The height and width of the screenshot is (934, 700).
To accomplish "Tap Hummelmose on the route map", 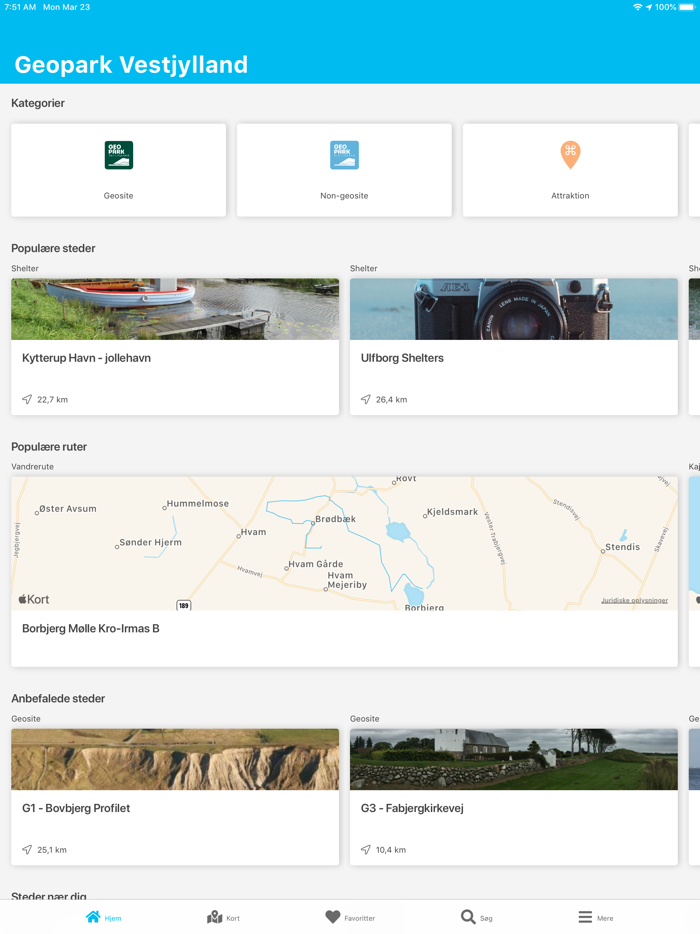I will point(198,503).
